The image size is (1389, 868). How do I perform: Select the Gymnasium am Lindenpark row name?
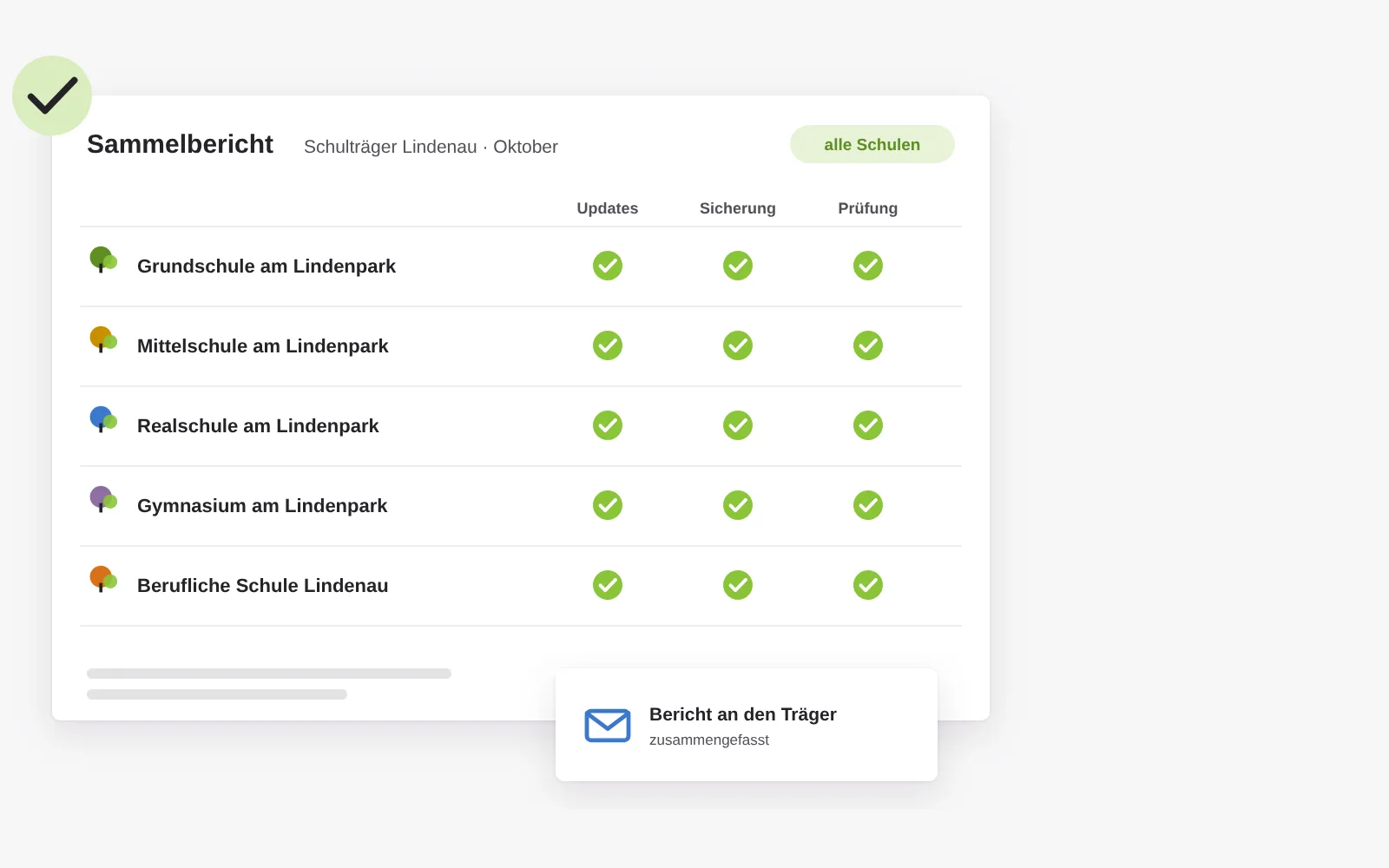262,506
